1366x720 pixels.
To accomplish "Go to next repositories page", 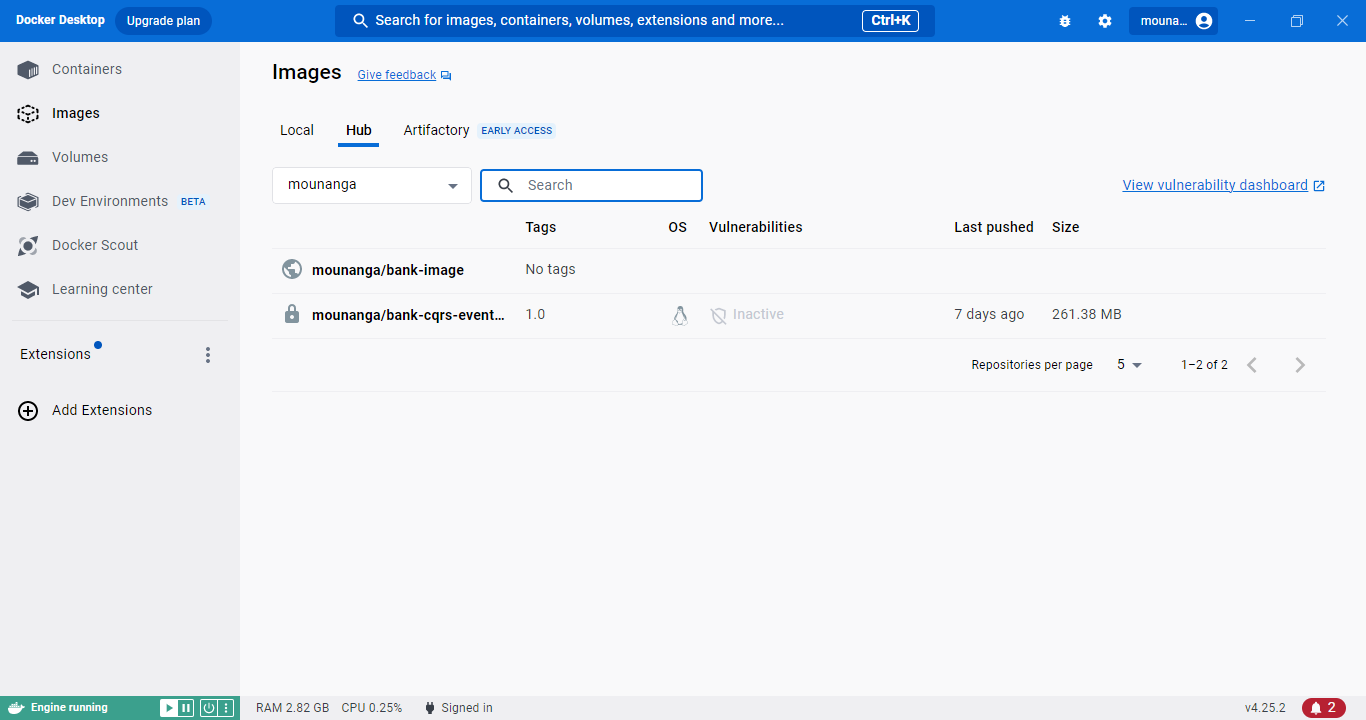I will pyautogui.click(x=1300, y=365).
